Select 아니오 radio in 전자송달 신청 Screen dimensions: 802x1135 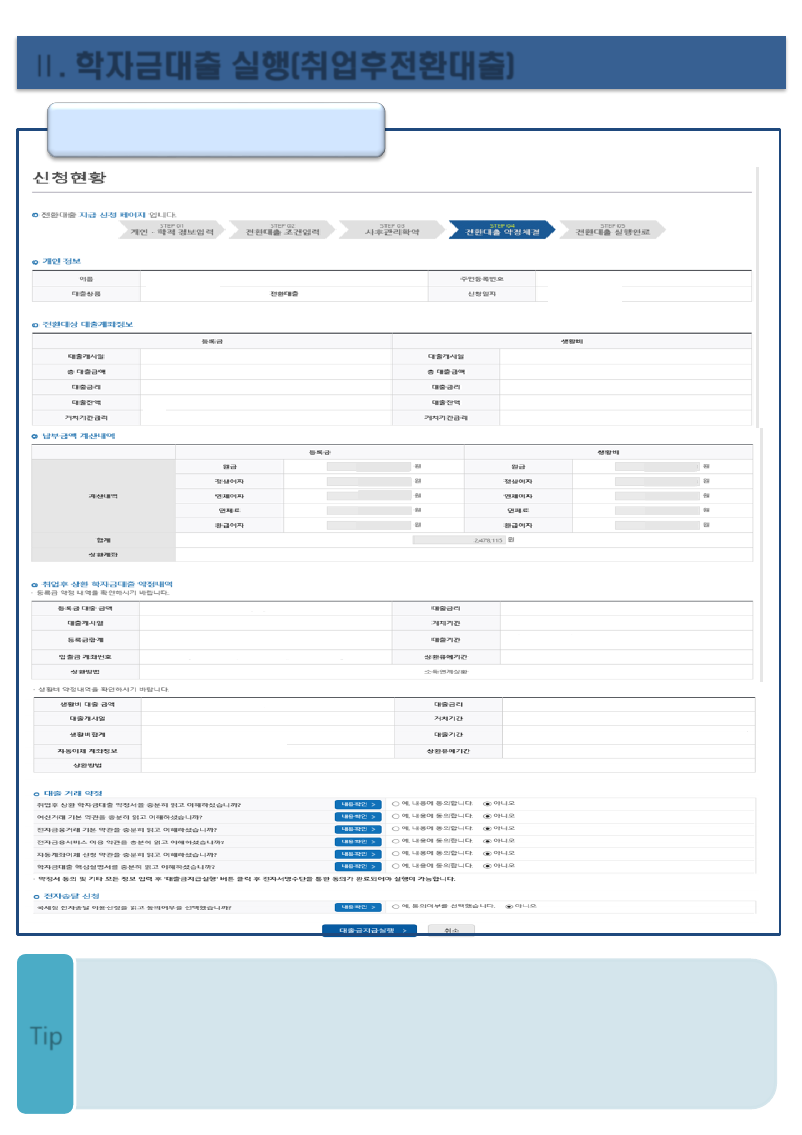509,906
